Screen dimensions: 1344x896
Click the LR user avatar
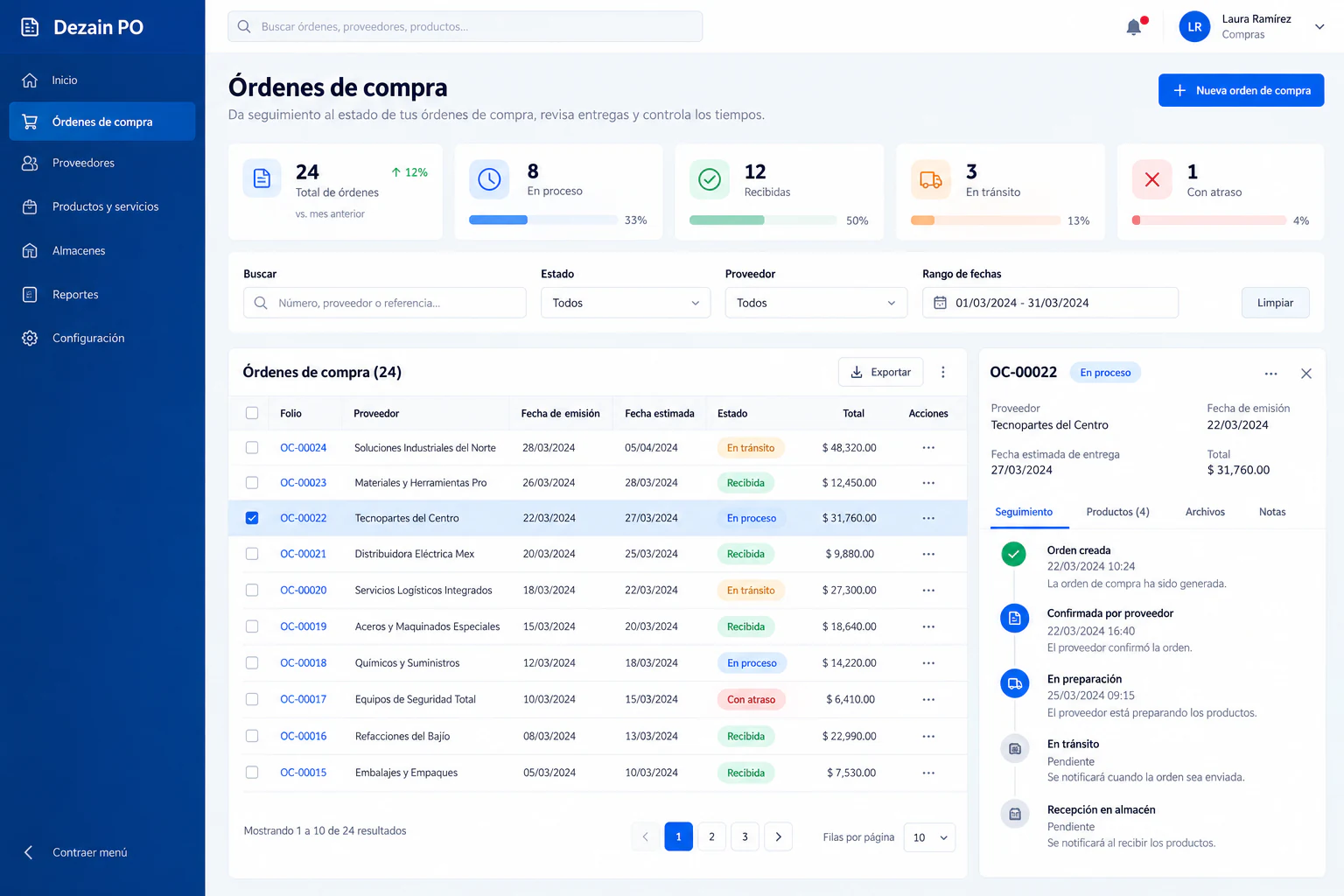click(1194, 27)
